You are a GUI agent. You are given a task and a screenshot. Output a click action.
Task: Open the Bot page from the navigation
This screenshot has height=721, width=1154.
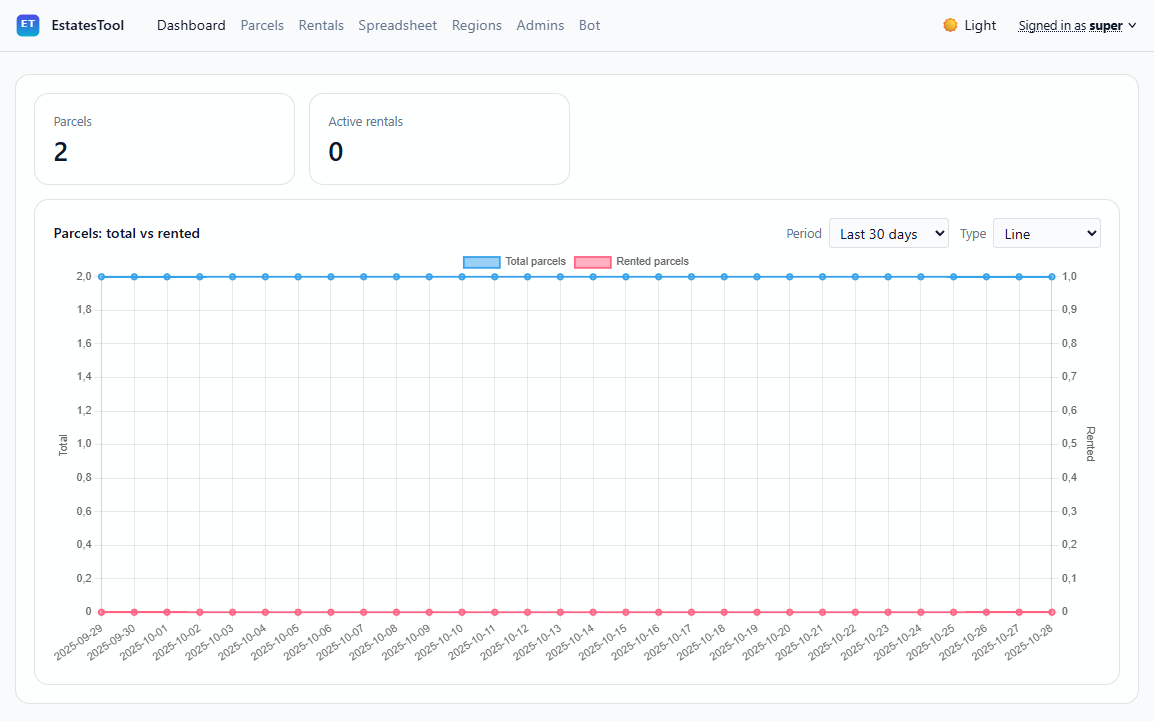[589, 25]
